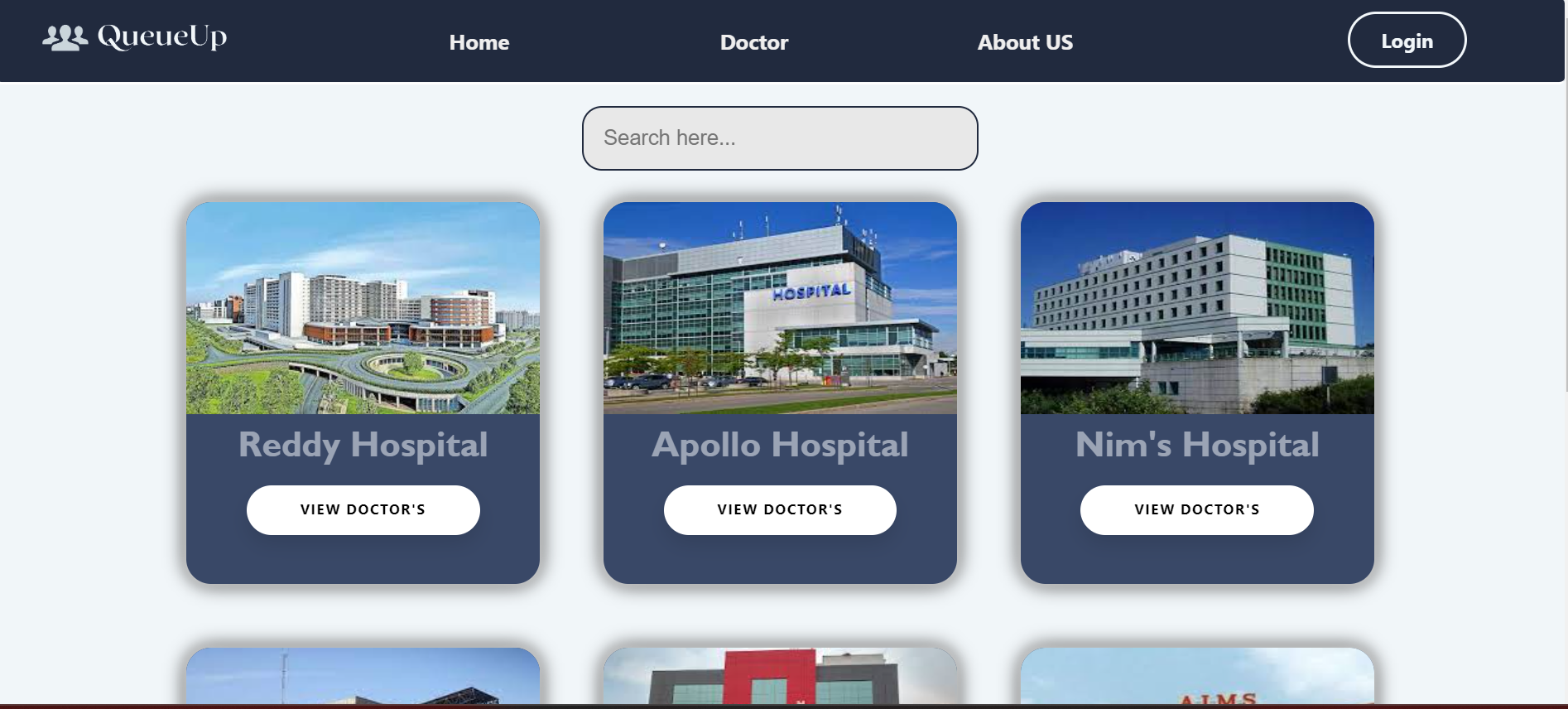
Task: Select the Nim's Hospital title text
Action: [1197, 446]
